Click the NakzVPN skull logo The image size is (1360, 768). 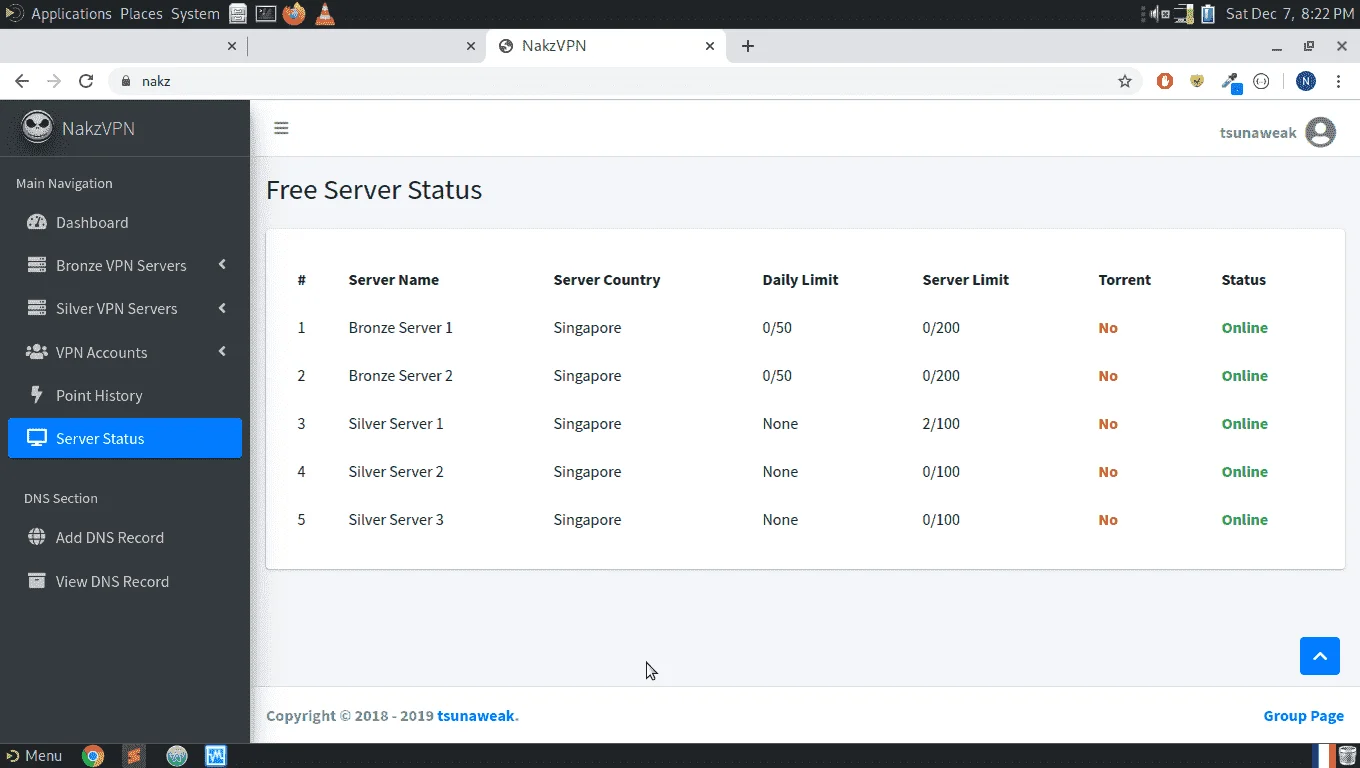(x=37, y=127)
